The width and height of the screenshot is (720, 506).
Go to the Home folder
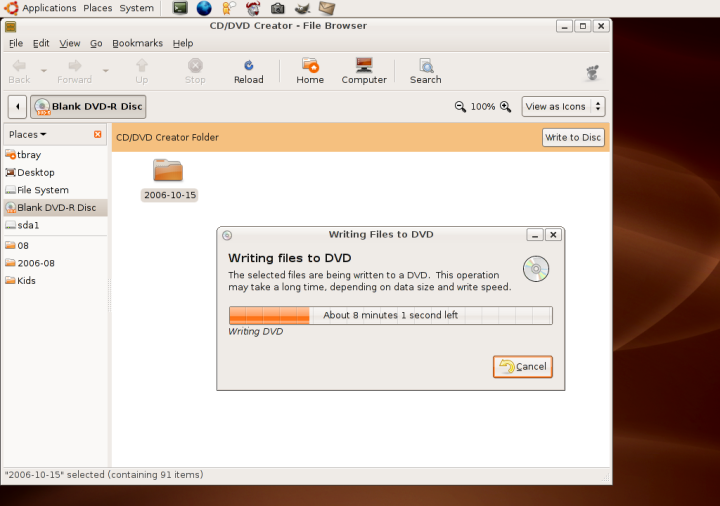(310, 72)
